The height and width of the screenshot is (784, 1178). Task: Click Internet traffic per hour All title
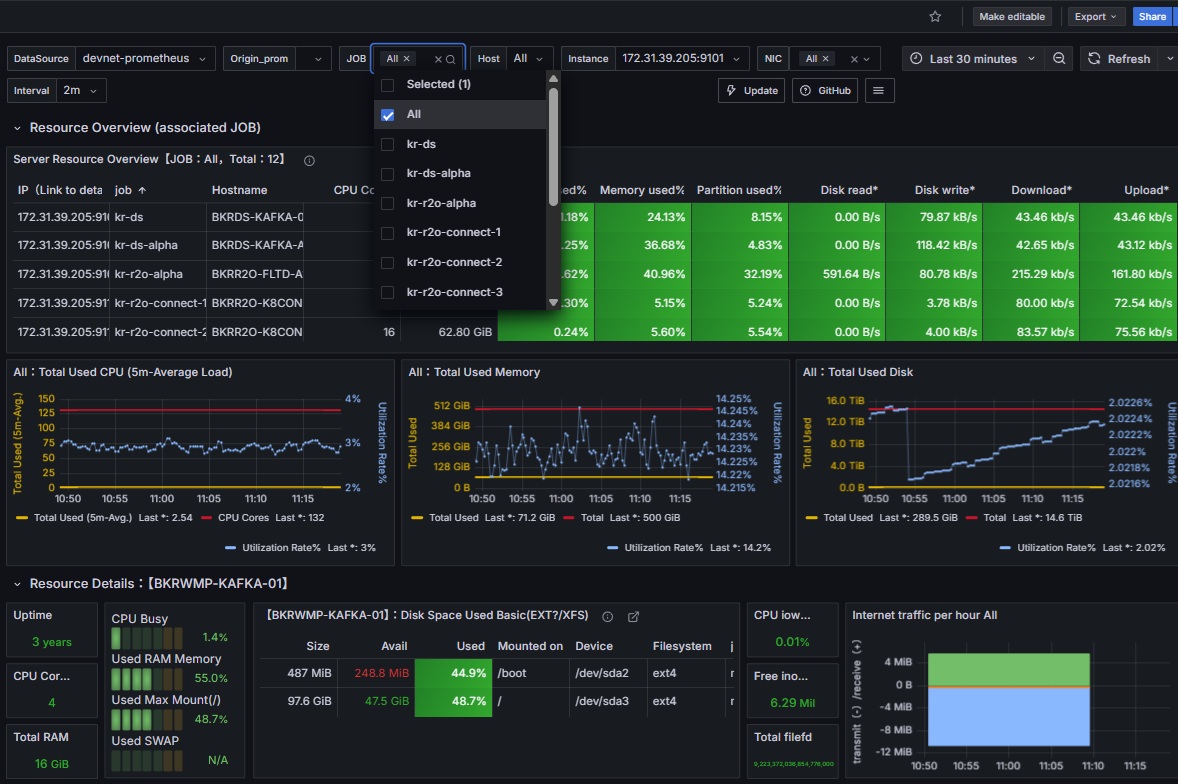tap(924, 615)
